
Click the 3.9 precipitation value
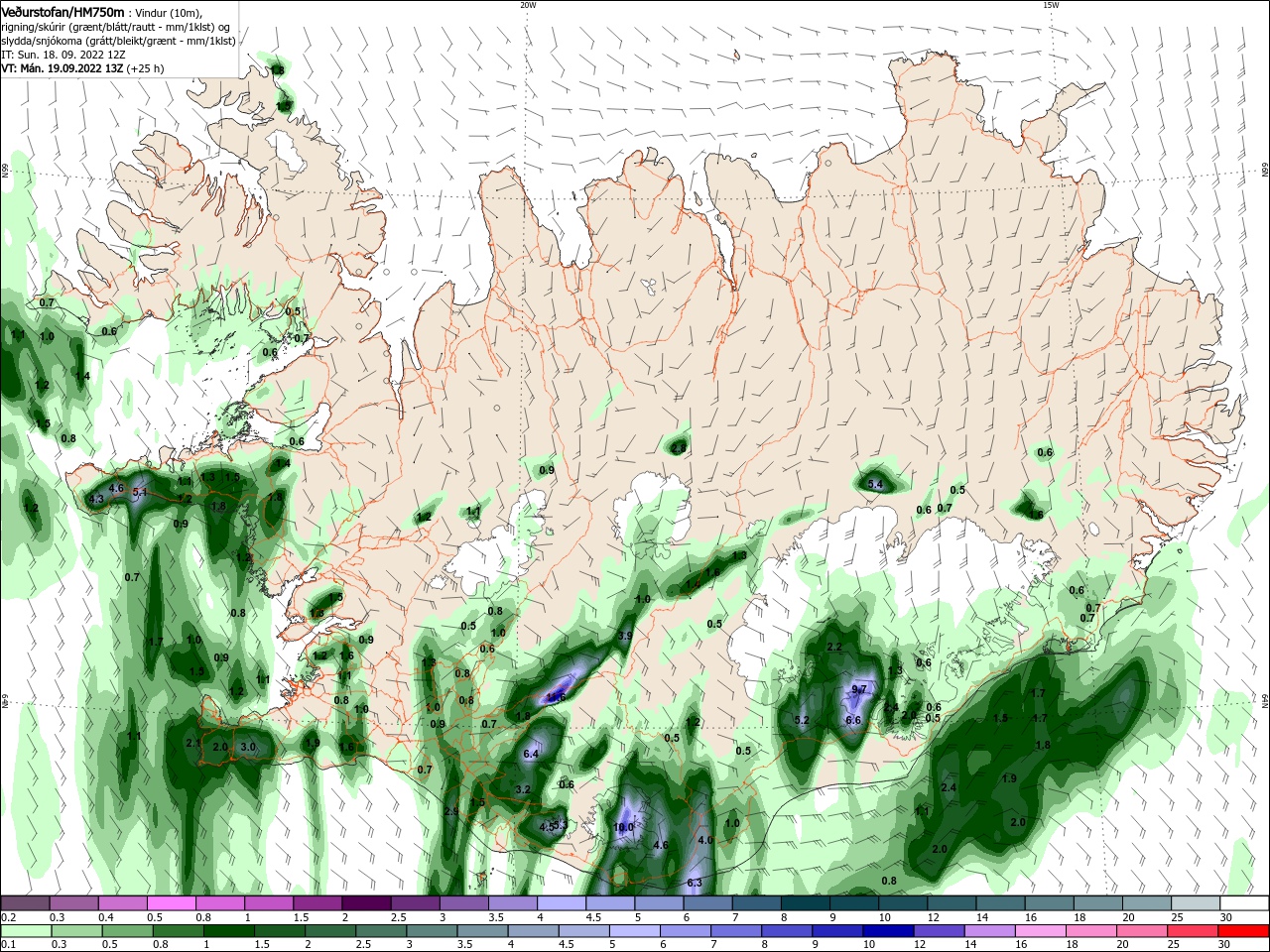(x=625, y=636)
